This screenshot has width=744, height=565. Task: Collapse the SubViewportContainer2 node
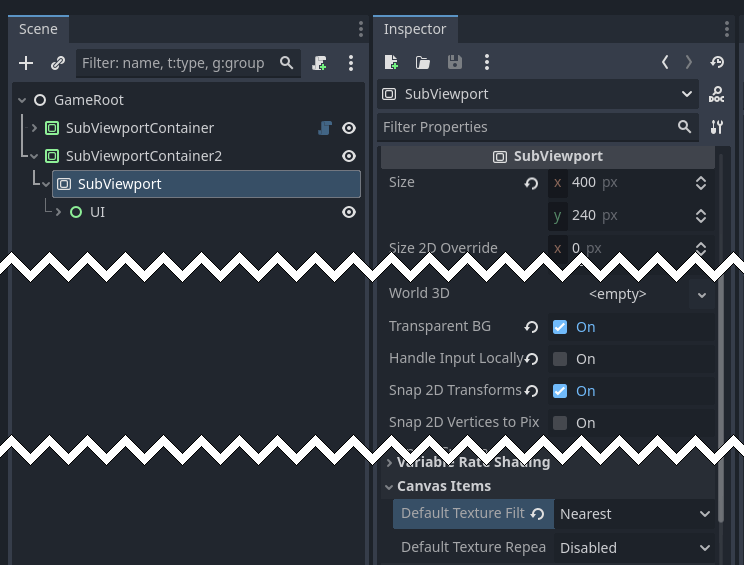click(x=34, y=156)
